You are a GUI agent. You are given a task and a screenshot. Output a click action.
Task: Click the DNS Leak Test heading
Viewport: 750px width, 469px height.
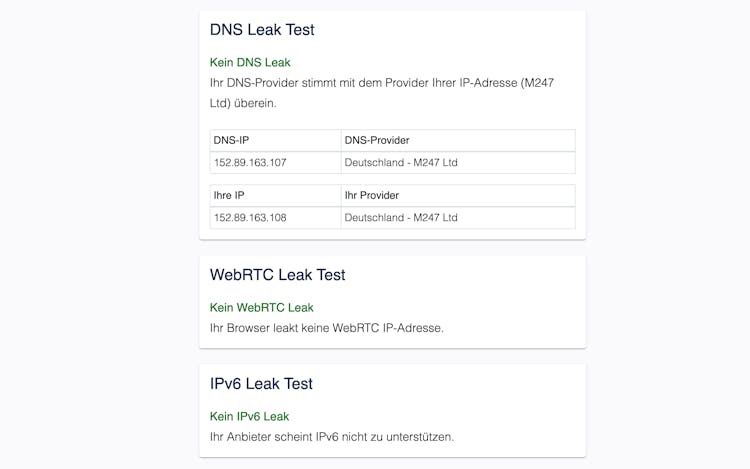click(262, 30)
